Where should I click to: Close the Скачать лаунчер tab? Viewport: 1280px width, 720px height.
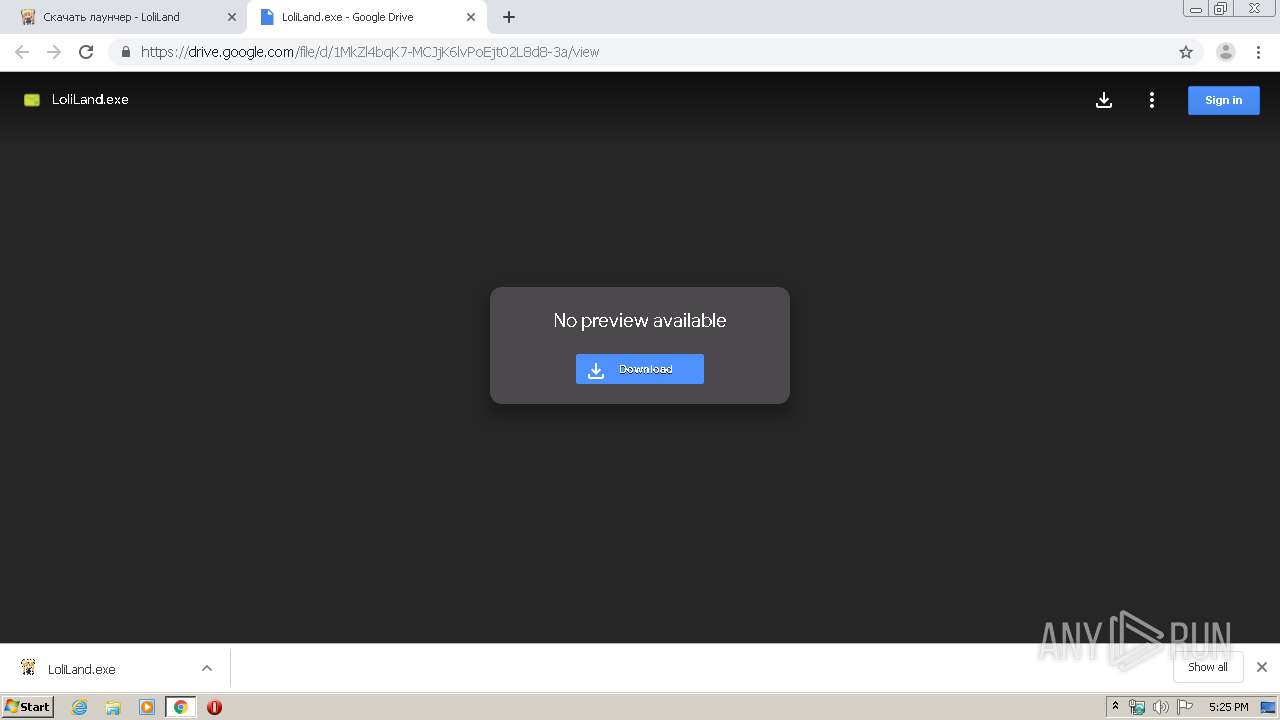point(232,17)
